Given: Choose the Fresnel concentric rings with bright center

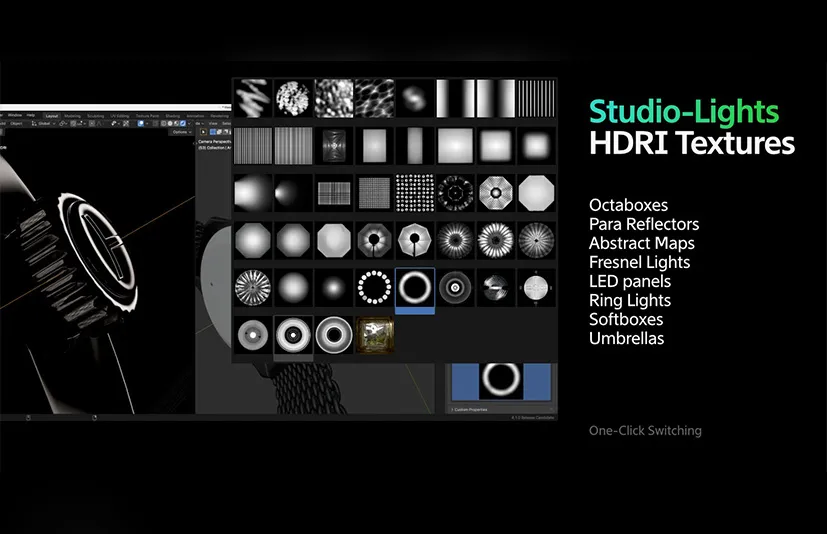Looking at the screenshot, I should [455, 288].
